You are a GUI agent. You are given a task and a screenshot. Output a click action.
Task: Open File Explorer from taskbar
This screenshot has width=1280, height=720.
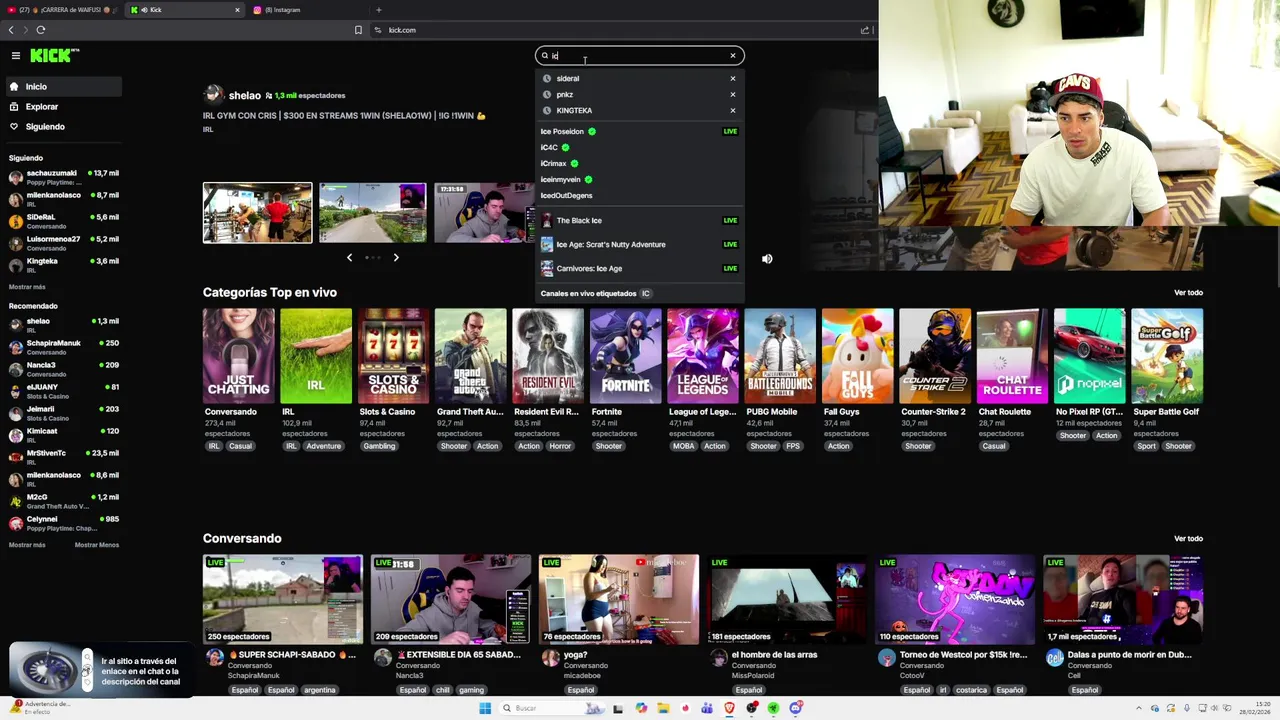tap(663, 708)
